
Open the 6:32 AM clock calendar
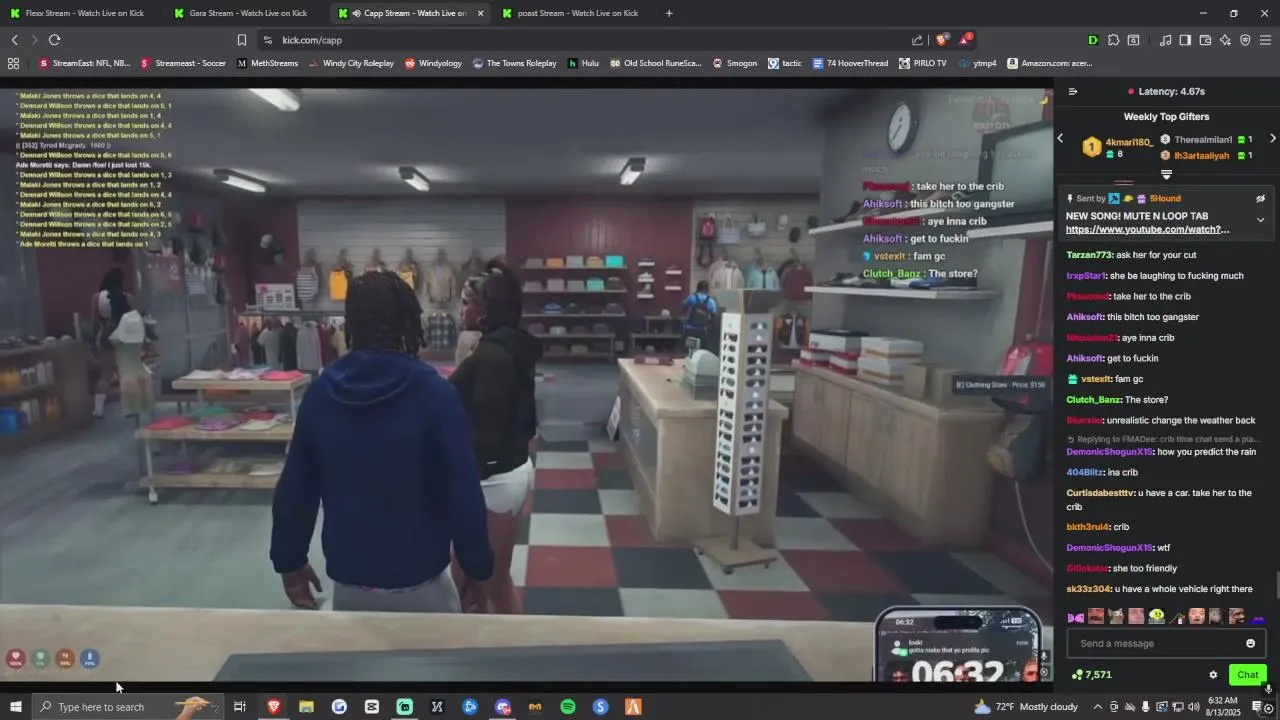pyautogui.click(x=1223, y=707)
